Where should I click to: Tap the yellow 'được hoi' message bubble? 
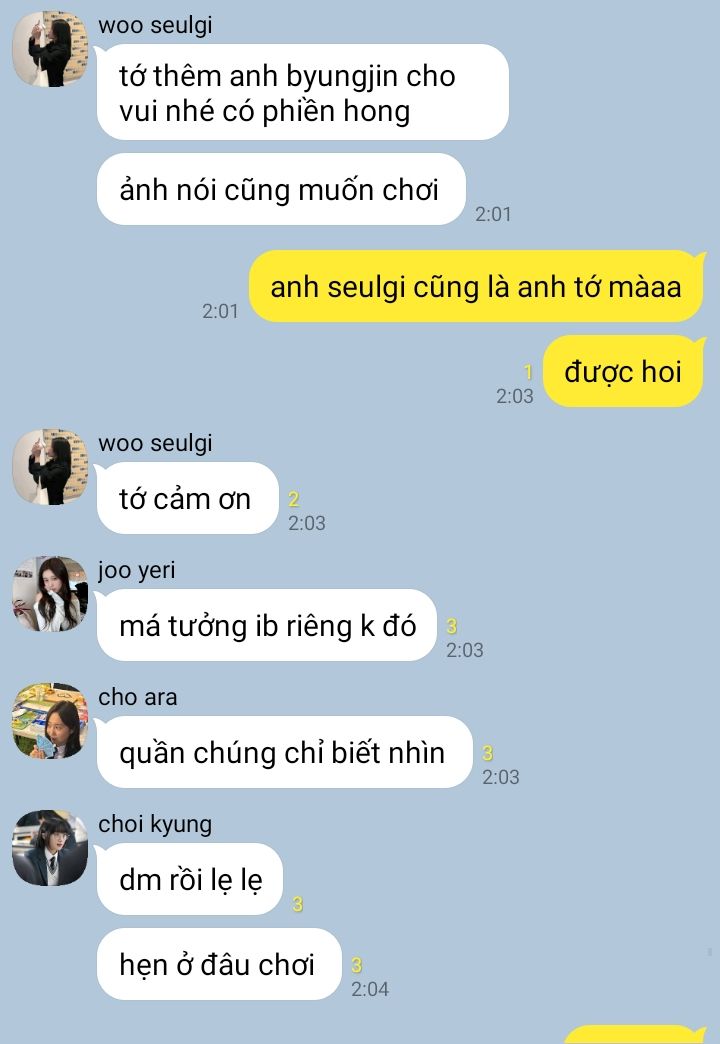(624, 372)
